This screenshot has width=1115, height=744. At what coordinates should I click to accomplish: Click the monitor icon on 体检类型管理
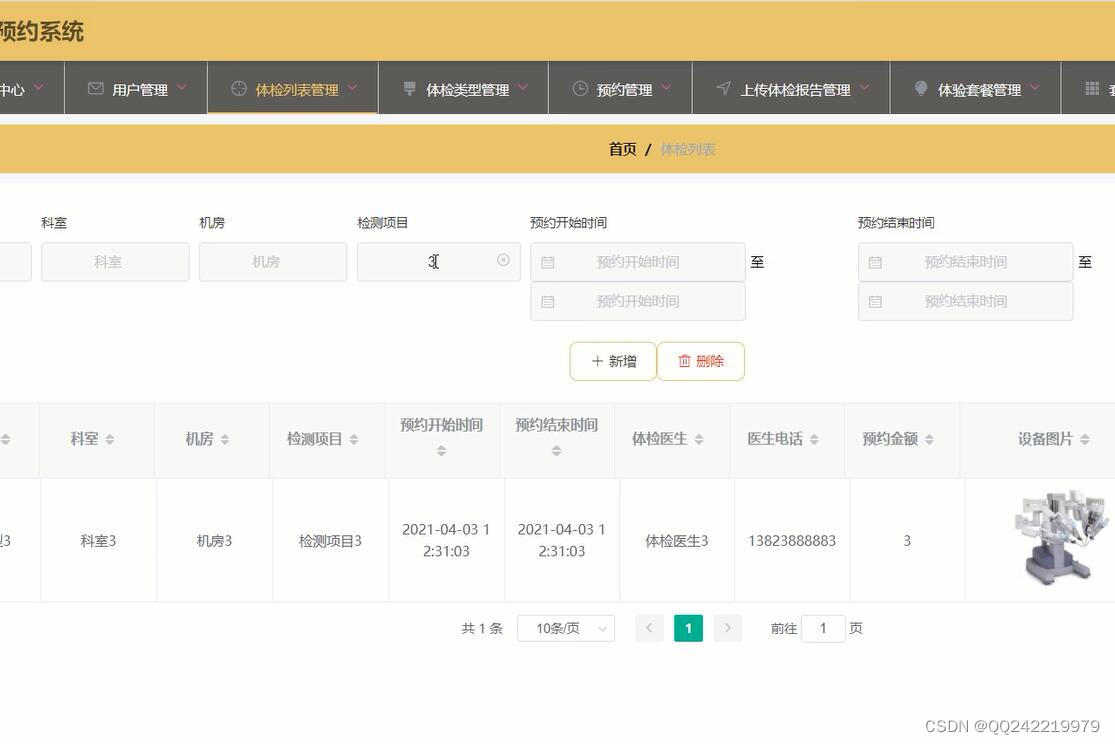(409, 88)
